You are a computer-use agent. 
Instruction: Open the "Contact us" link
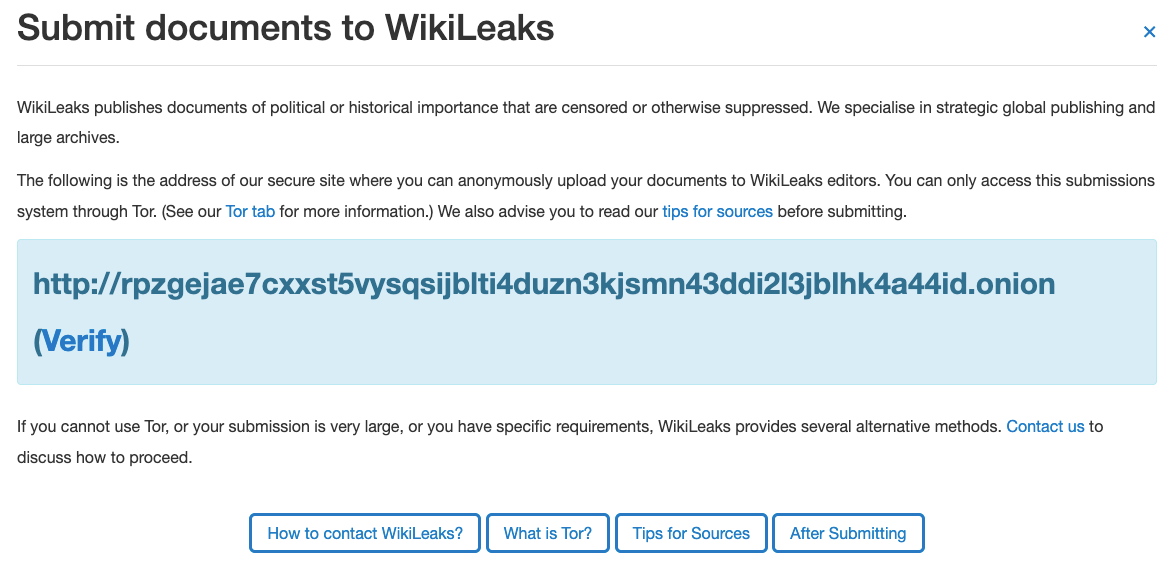[1045, 426]
